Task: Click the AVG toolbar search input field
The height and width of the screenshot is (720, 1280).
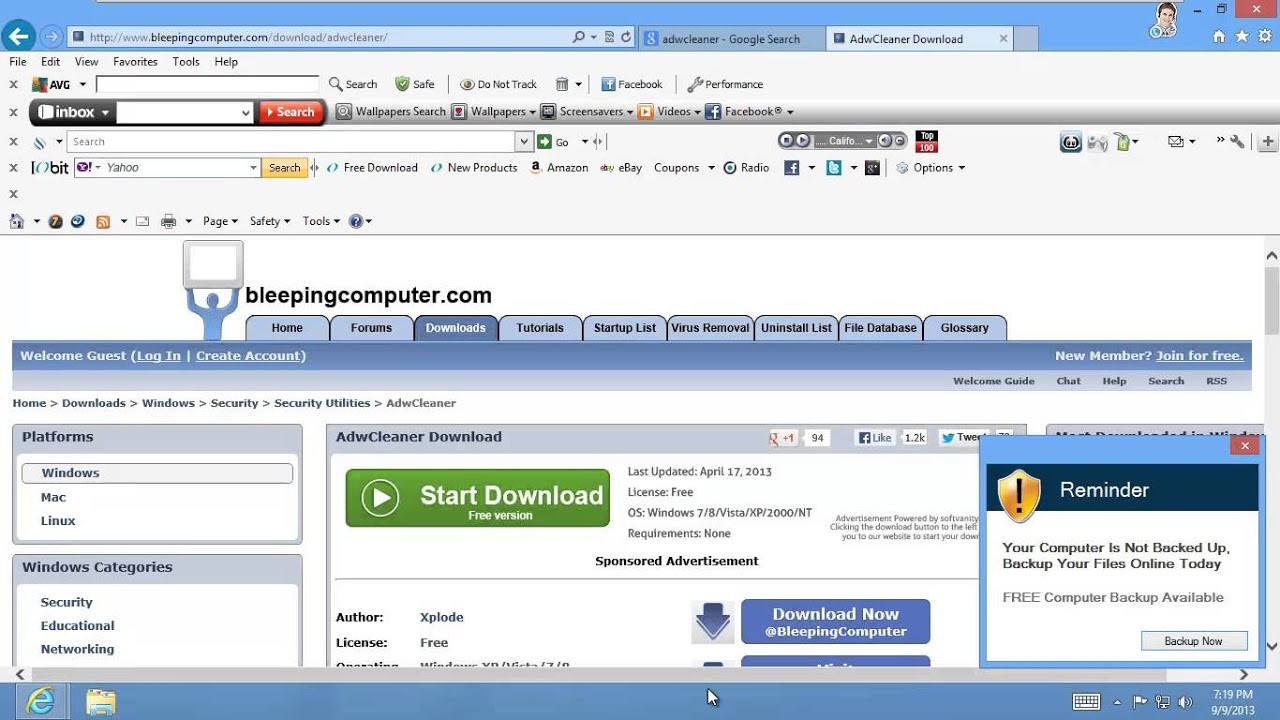Action: [x=208, y=84]
